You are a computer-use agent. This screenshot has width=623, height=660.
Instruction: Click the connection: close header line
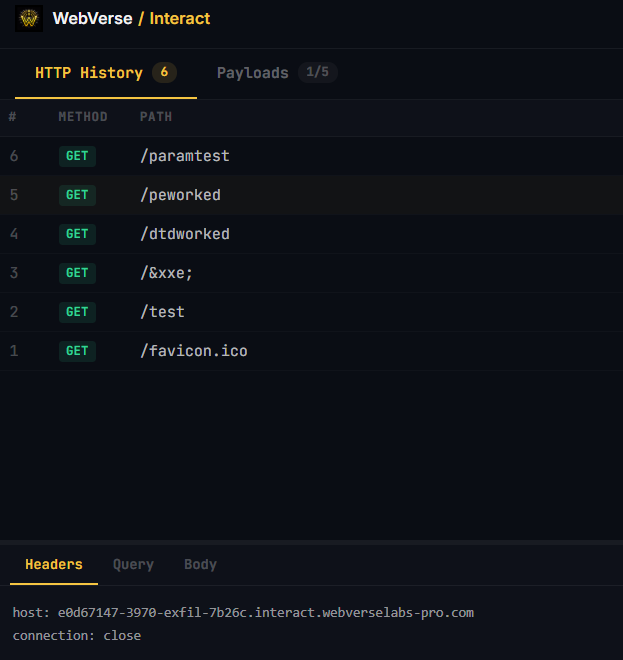point(77,636)
